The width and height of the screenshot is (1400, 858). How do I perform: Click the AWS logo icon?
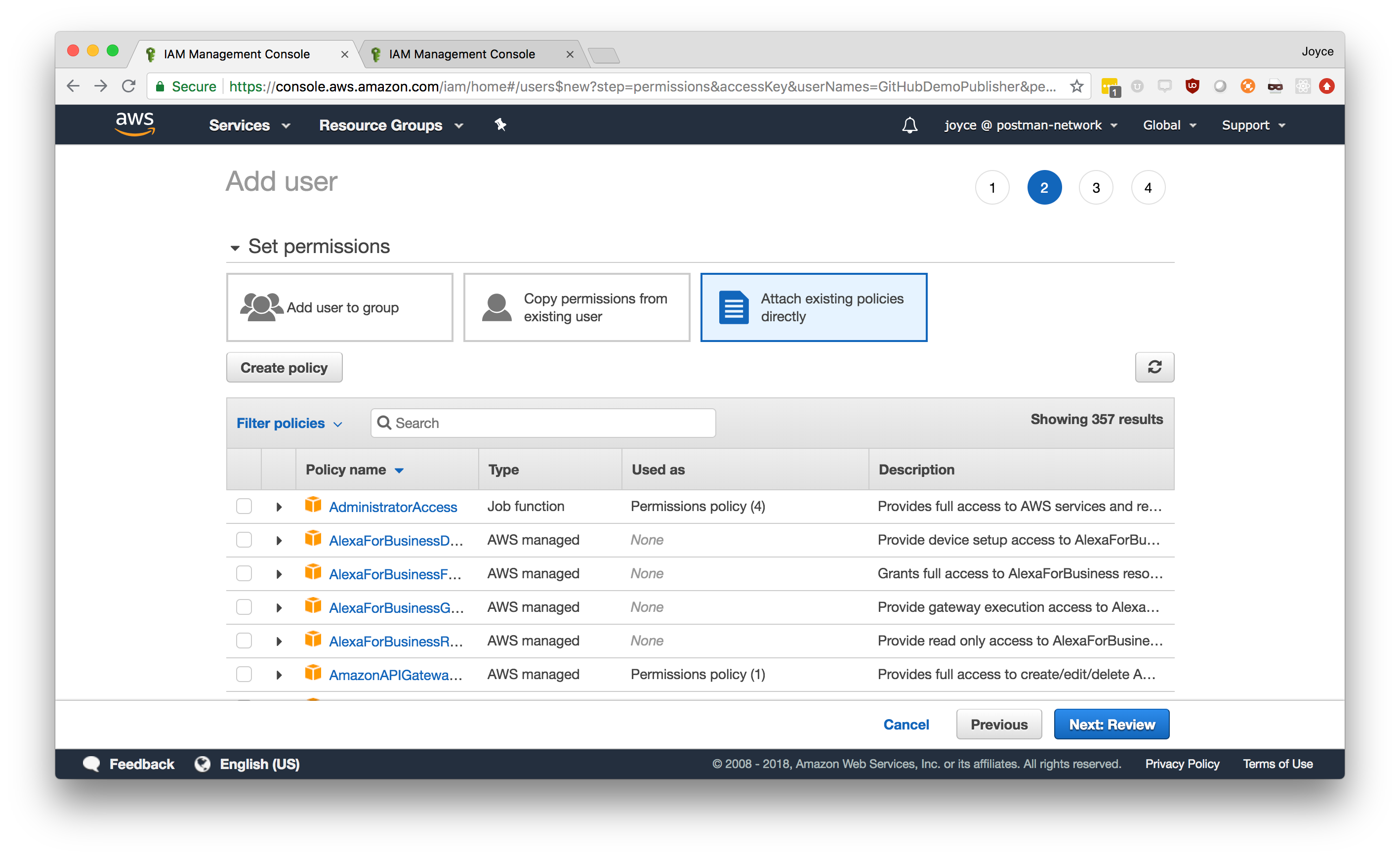pos(135,124)
